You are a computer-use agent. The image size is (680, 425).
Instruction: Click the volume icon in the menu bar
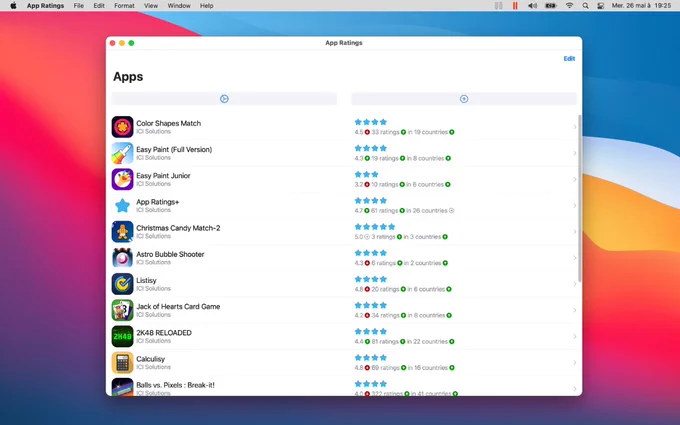[x=533, y=6]
